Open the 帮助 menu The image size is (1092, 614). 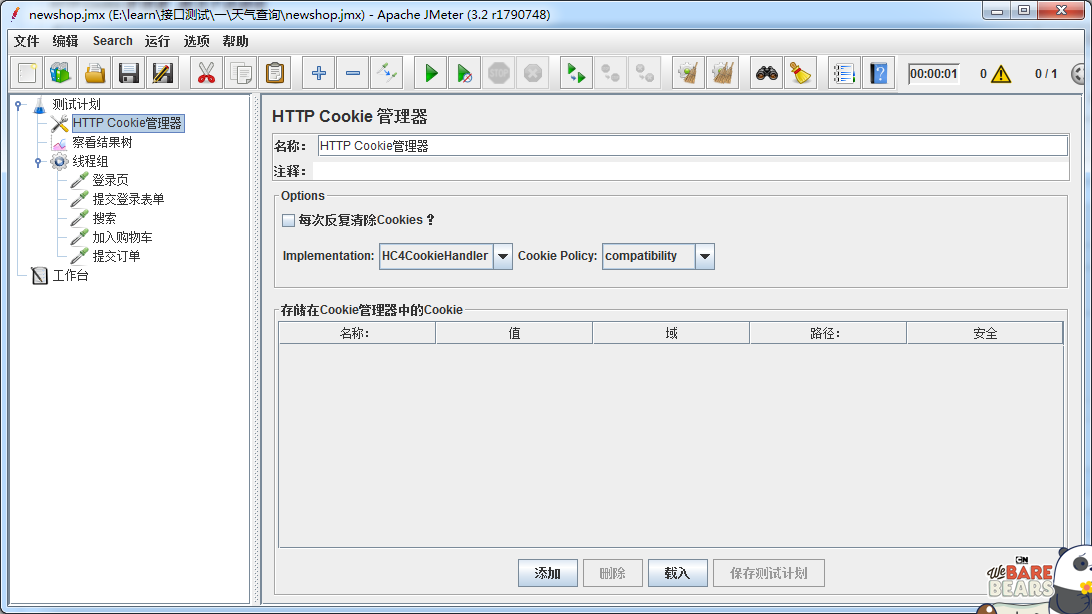coord(235,41)
